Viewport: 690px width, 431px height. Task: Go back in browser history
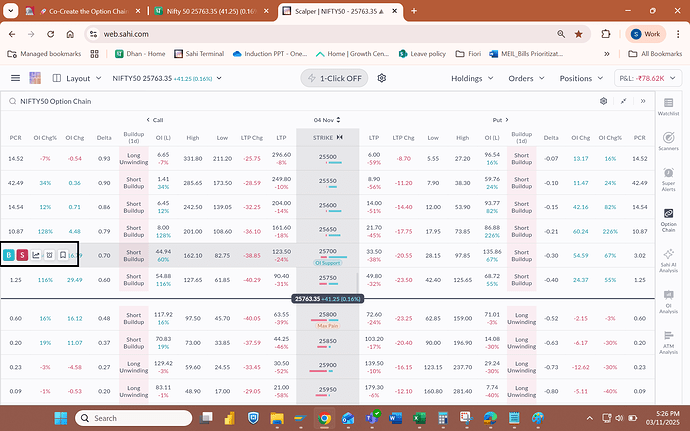click(x=12, y=34)
